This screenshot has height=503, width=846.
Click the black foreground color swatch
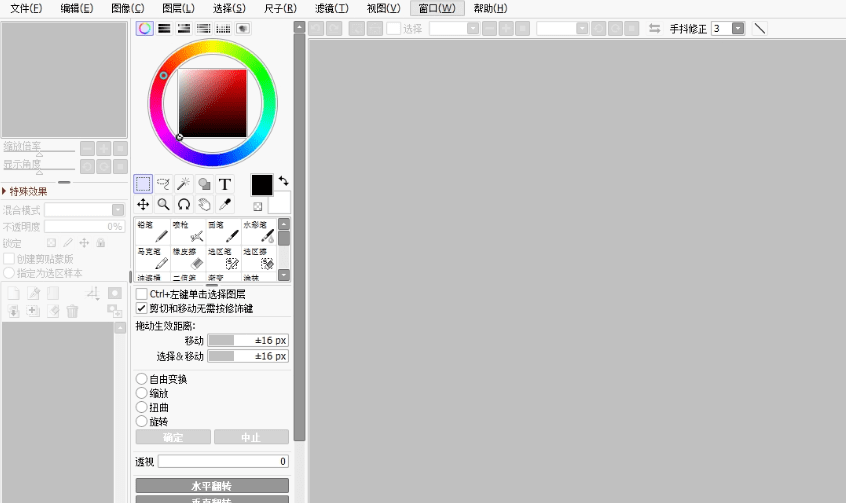(261, 185)
